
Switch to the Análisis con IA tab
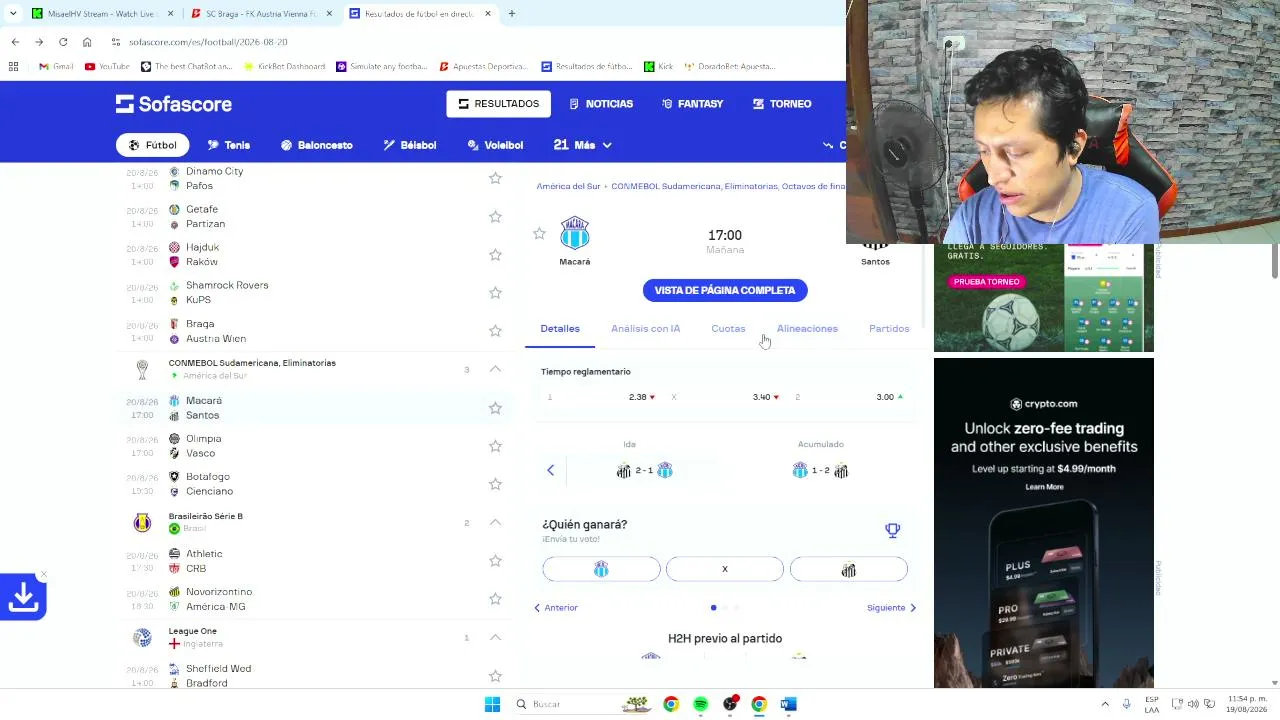(x=645, y=329)
